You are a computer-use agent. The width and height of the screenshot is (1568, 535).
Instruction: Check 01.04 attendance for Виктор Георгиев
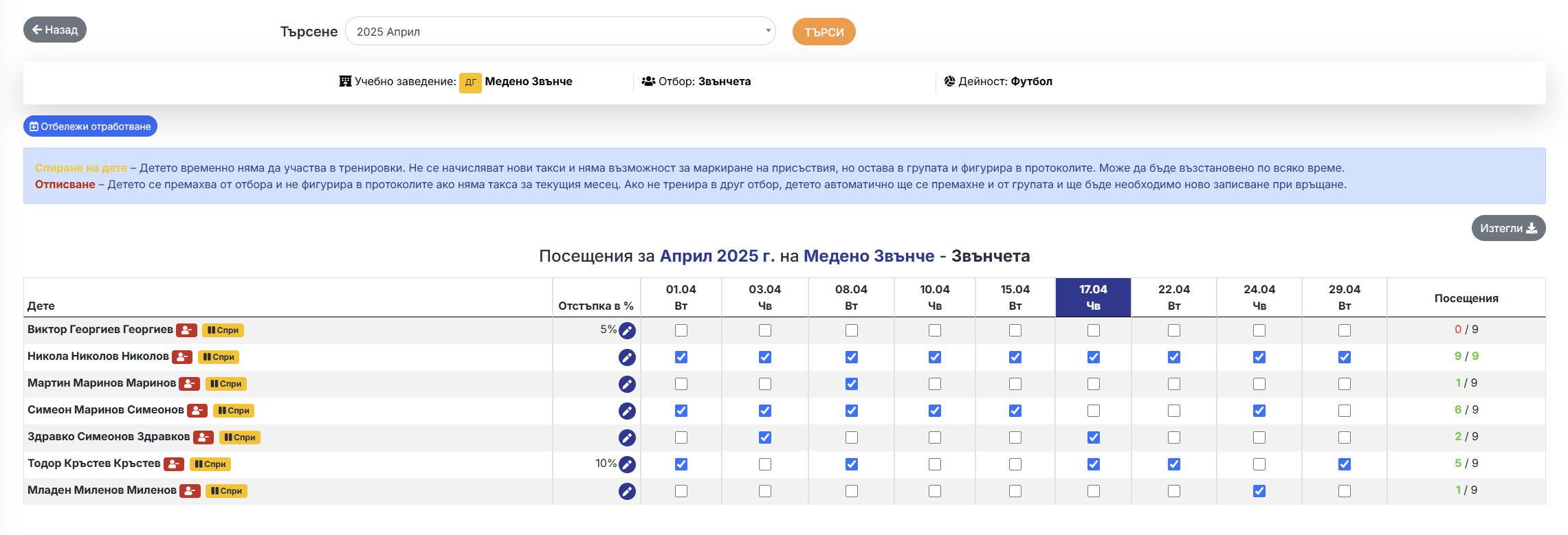(x=681, y=330)
